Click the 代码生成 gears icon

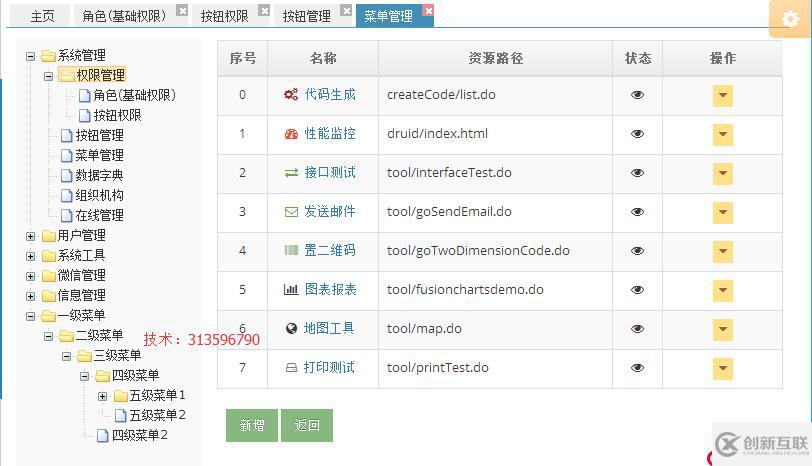coord(291,94)
